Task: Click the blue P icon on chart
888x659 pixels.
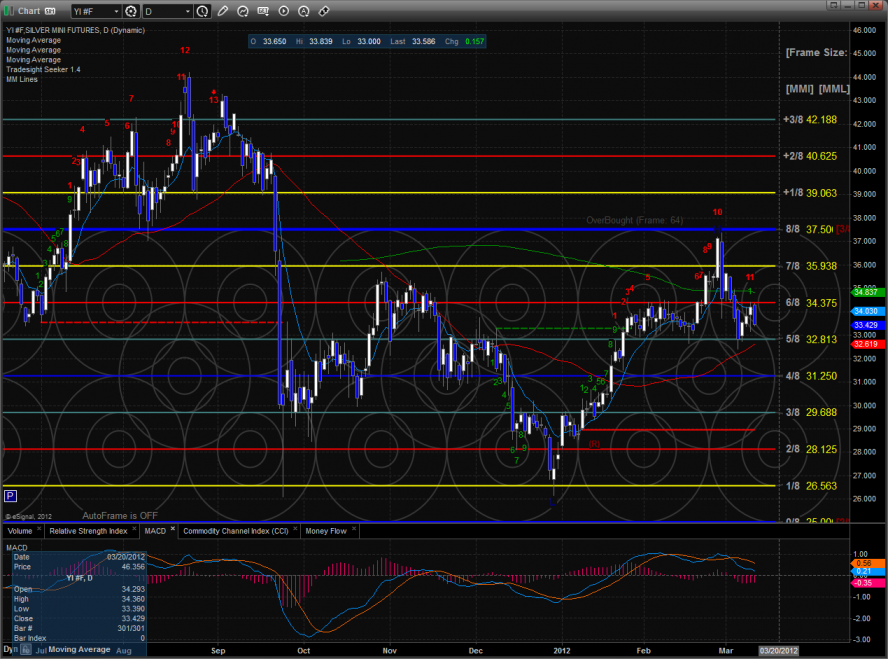Action: click(x=10, y=495)
